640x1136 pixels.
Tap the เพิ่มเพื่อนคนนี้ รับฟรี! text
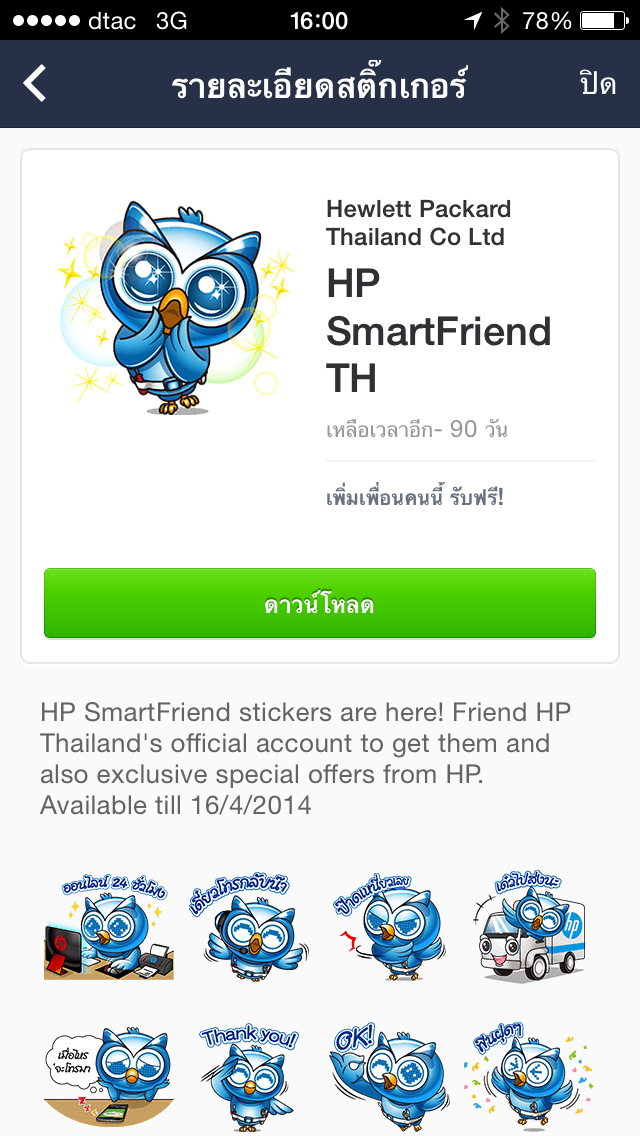[x=415, y=497]
